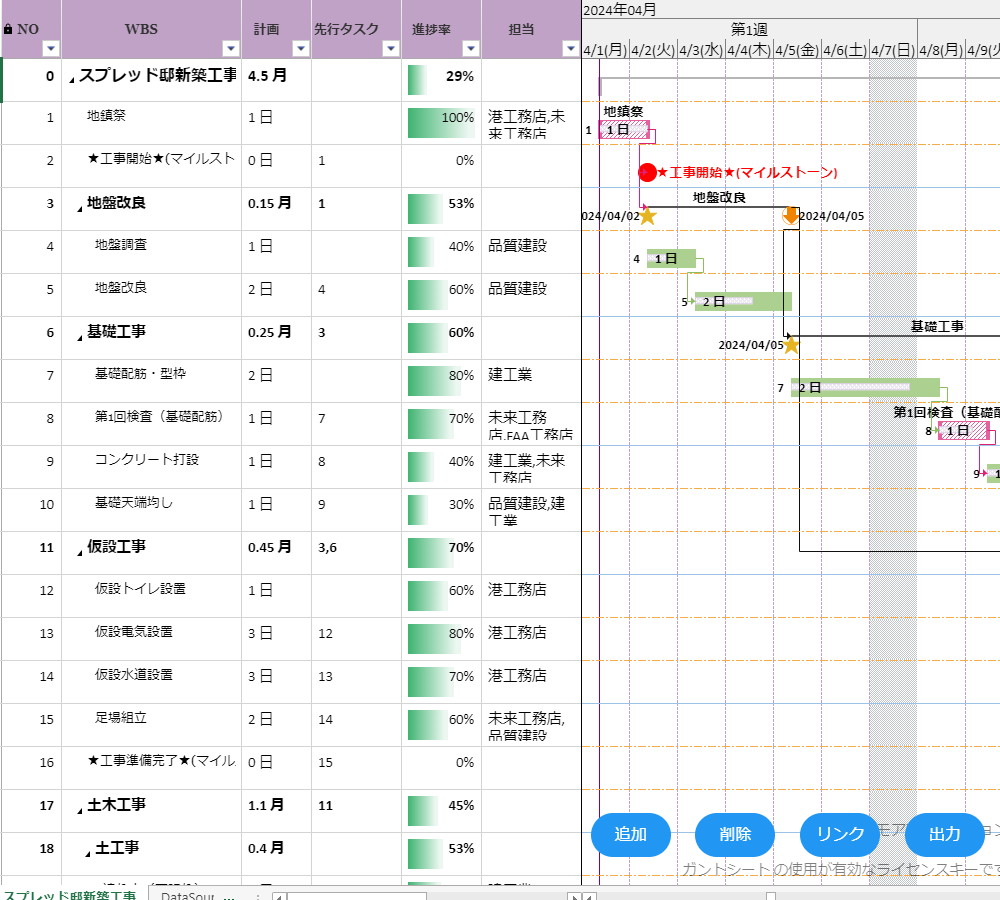
Task: Click the 4/7(日) date header
Action: tap(893, 50)
